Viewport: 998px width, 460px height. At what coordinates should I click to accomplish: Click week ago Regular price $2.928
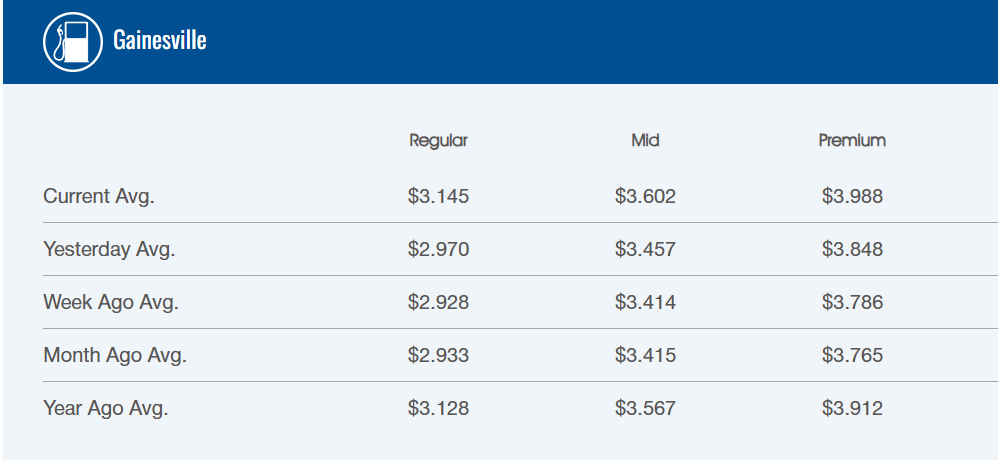438,302
